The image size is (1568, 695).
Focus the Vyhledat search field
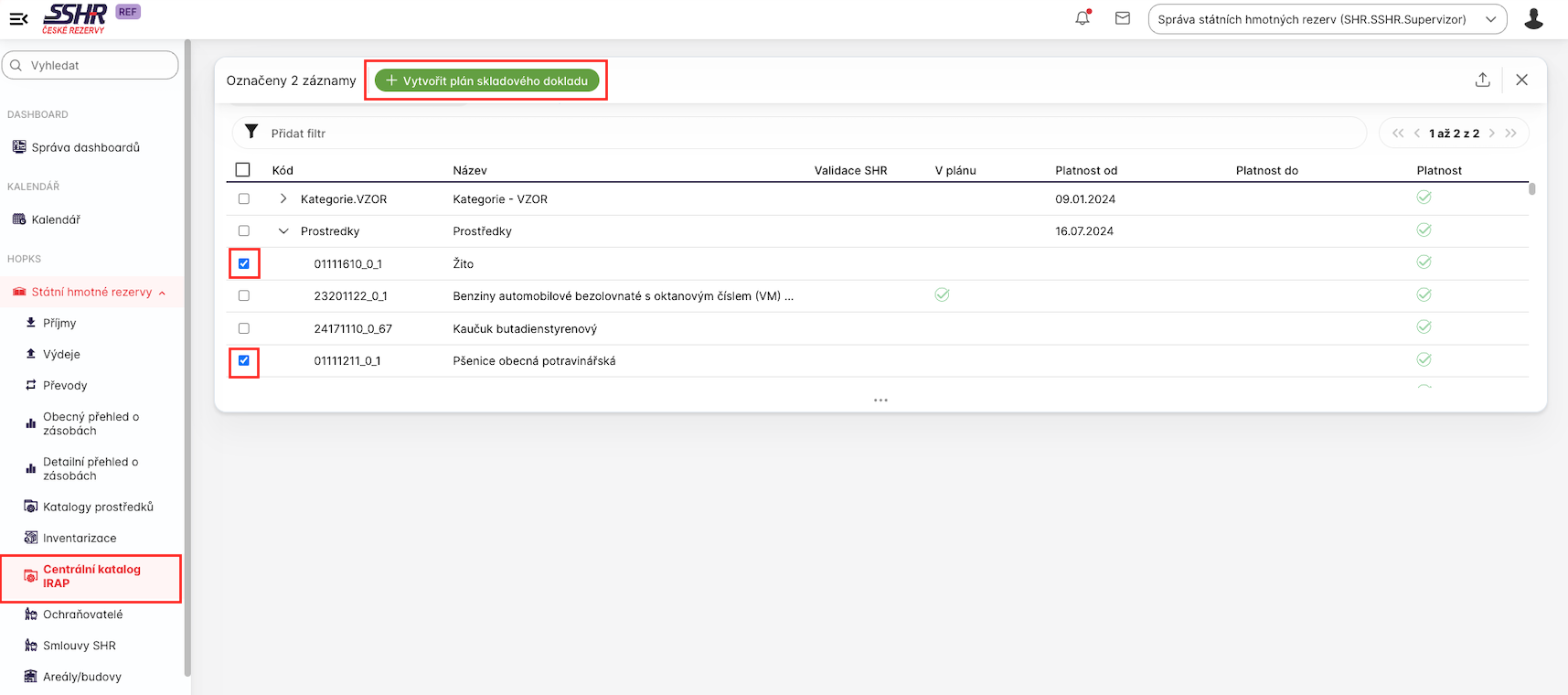(91, 65)
